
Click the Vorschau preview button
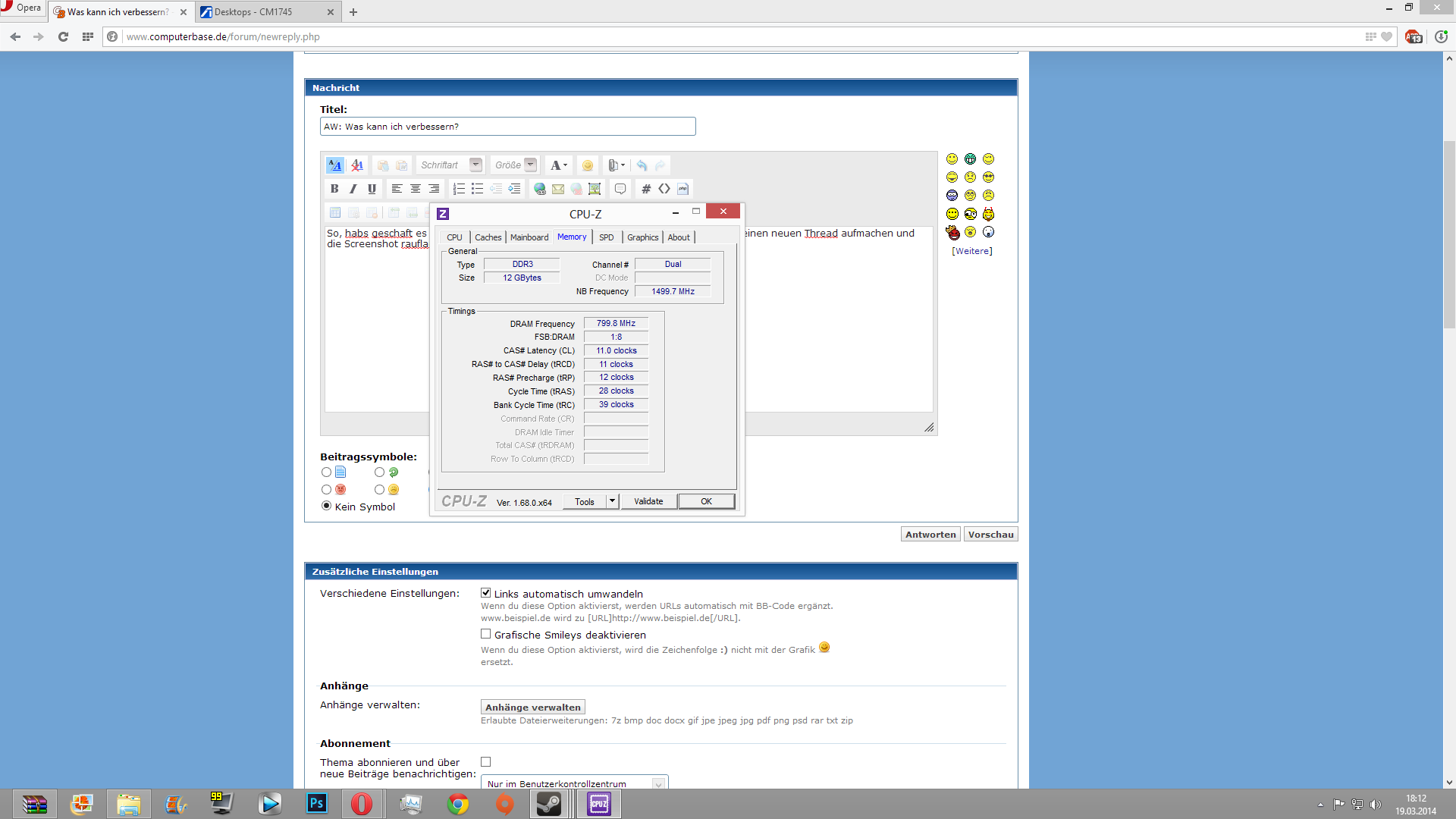[990, 535]
